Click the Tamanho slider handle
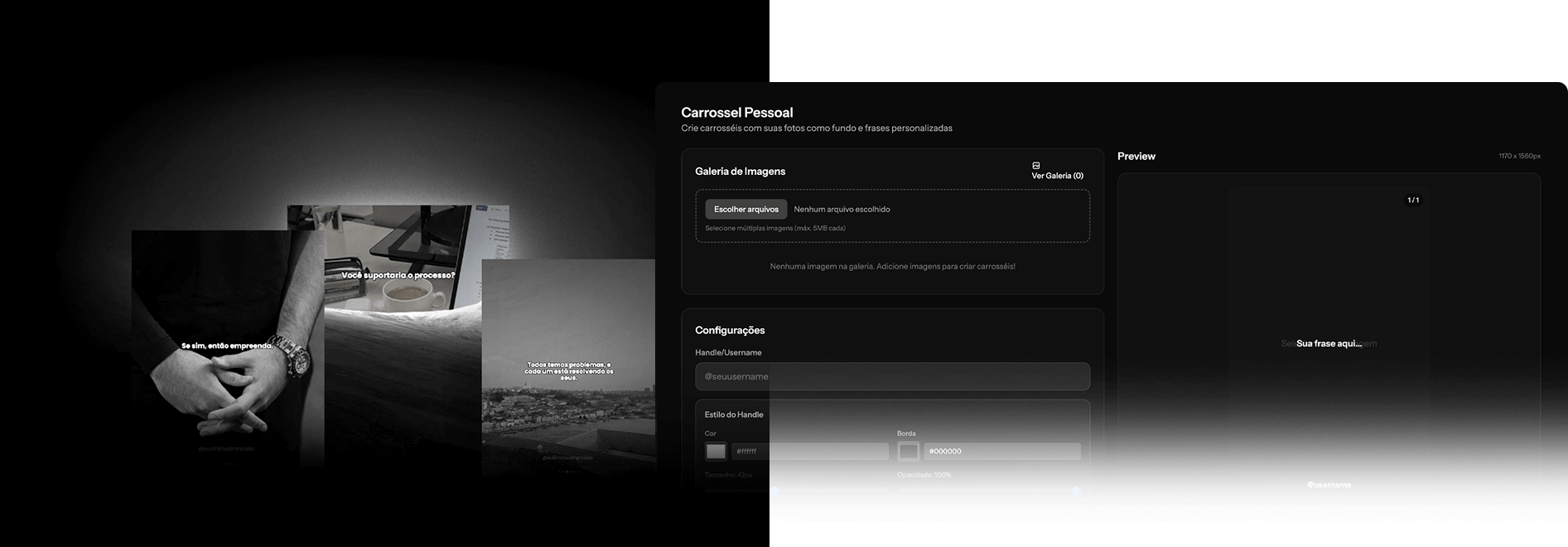 click(774, 491)
